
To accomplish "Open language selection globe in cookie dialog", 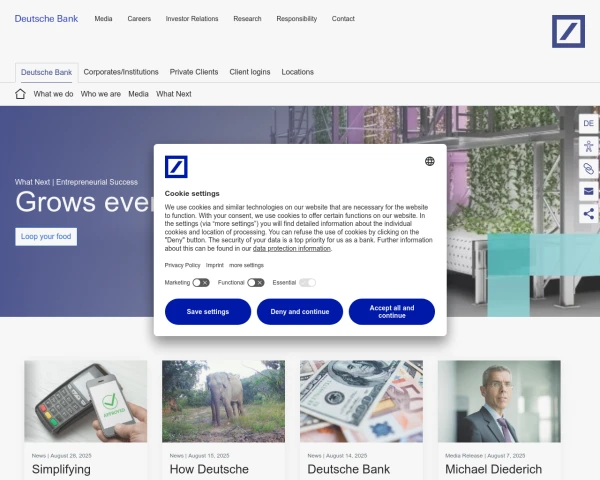I will pyautogui.click(x=430, y=161).
